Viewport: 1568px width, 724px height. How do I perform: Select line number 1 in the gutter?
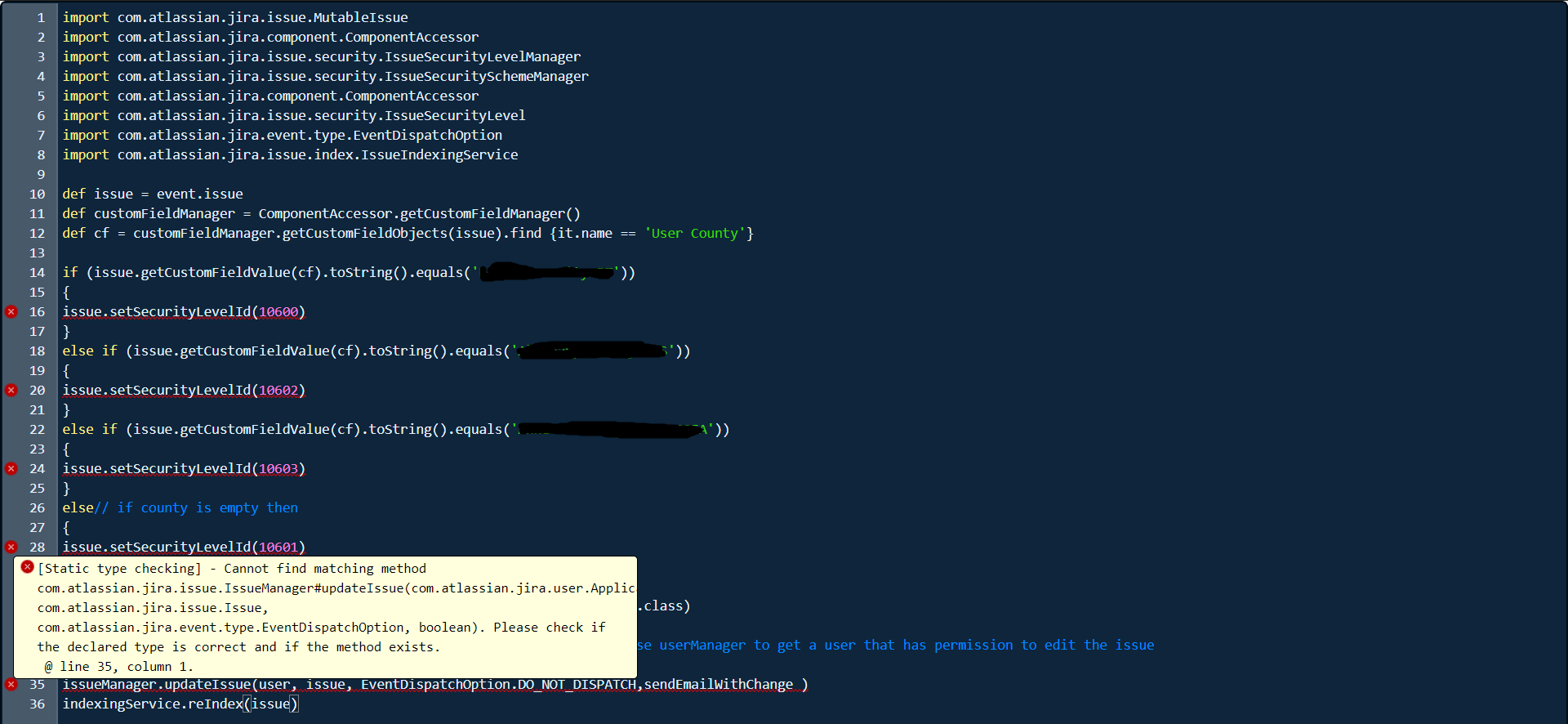41,17
